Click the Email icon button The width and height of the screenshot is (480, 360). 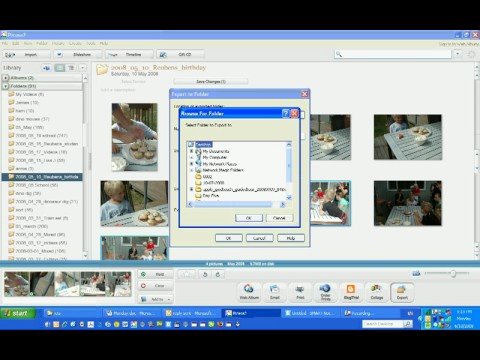pos(275,292)
